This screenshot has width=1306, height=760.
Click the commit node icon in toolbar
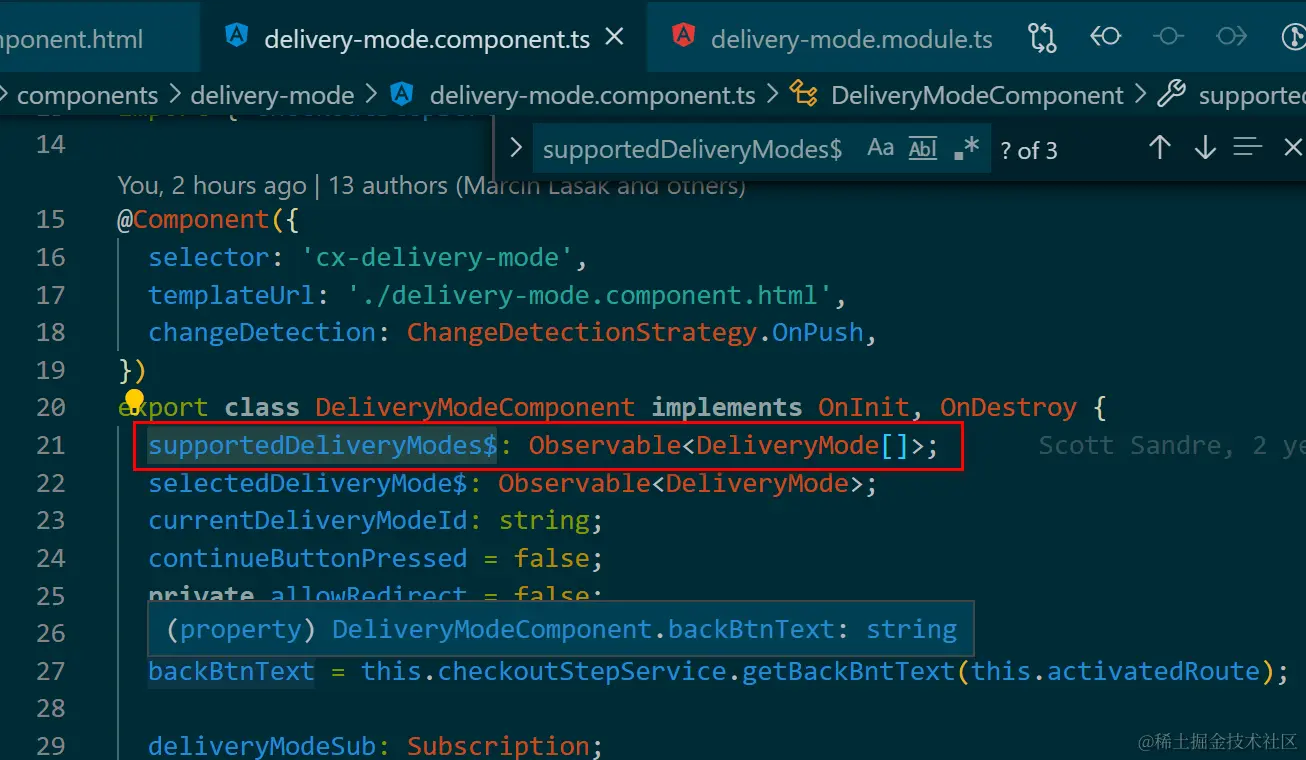(1167, 38)
